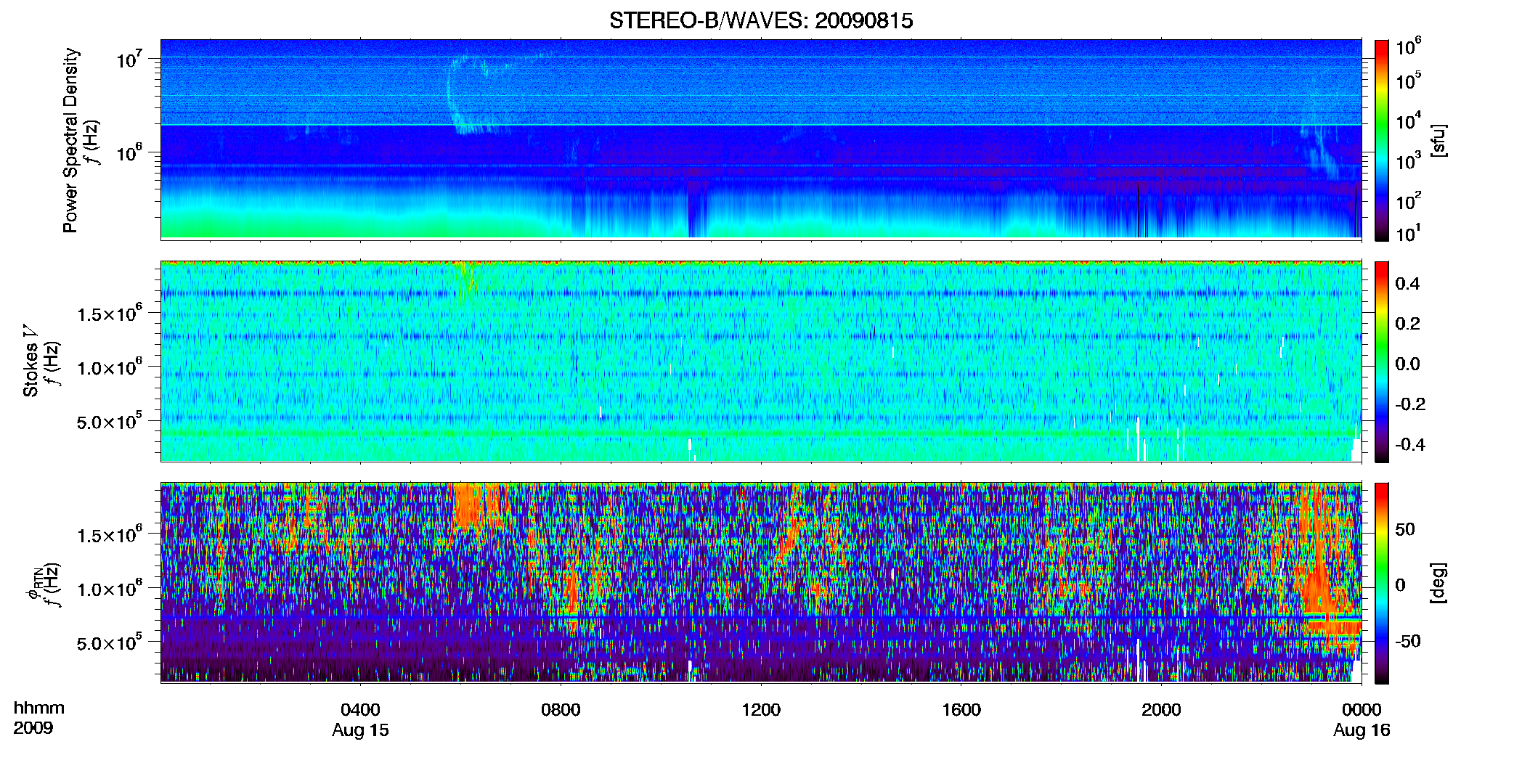
Task: Click the 1600 time tick label
Action: [961, 710]
